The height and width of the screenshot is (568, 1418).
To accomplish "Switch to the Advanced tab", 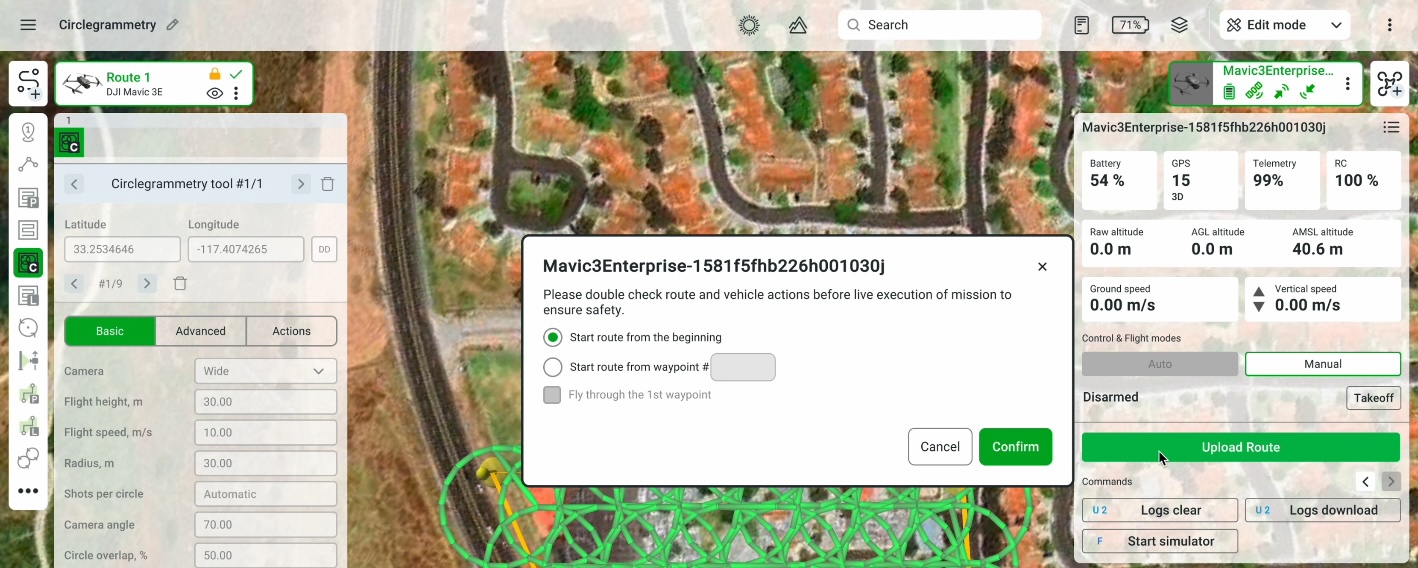I will tap(201, 331).
